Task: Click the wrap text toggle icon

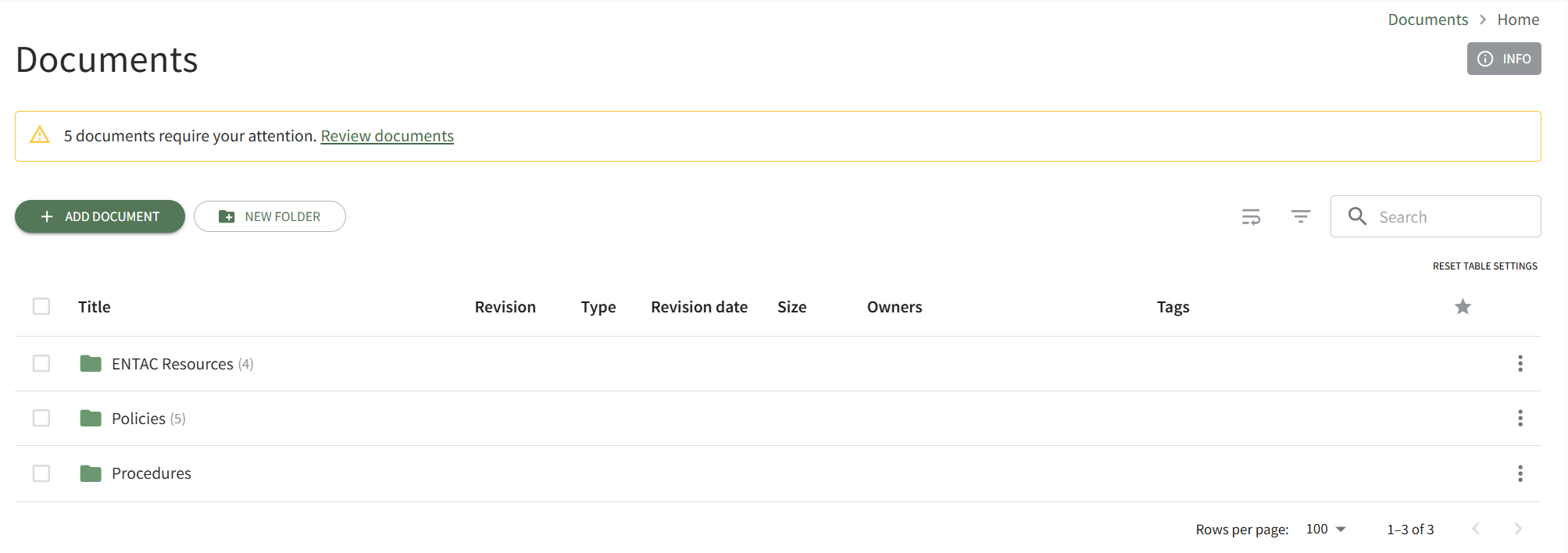Action: coord(1251,216)
